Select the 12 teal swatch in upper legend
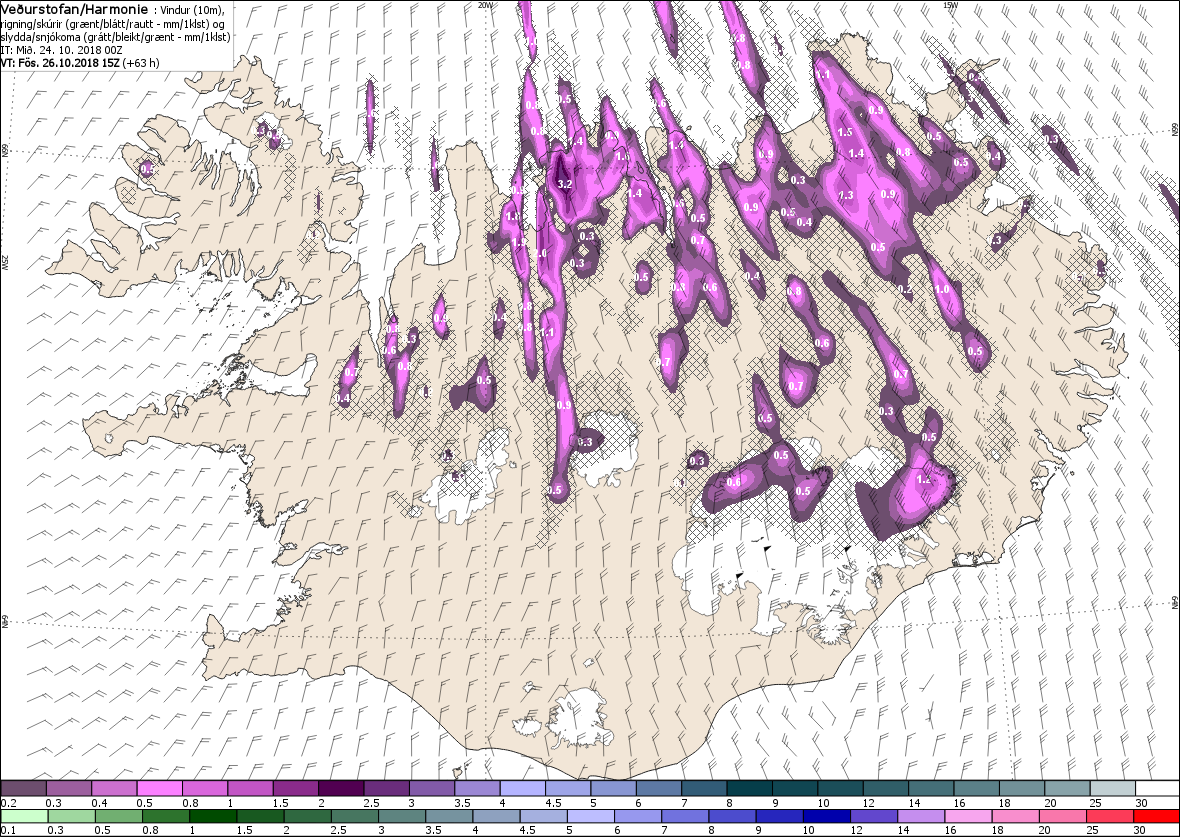Screen dimensions: 1180x837 pyautogui.click(x=886, y=790)
